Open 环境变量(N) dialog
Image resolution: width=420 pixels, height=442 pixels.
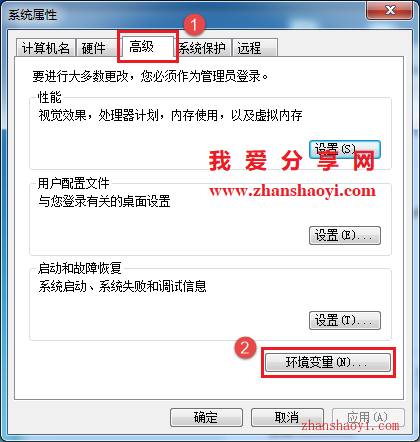tap(328, 362)
